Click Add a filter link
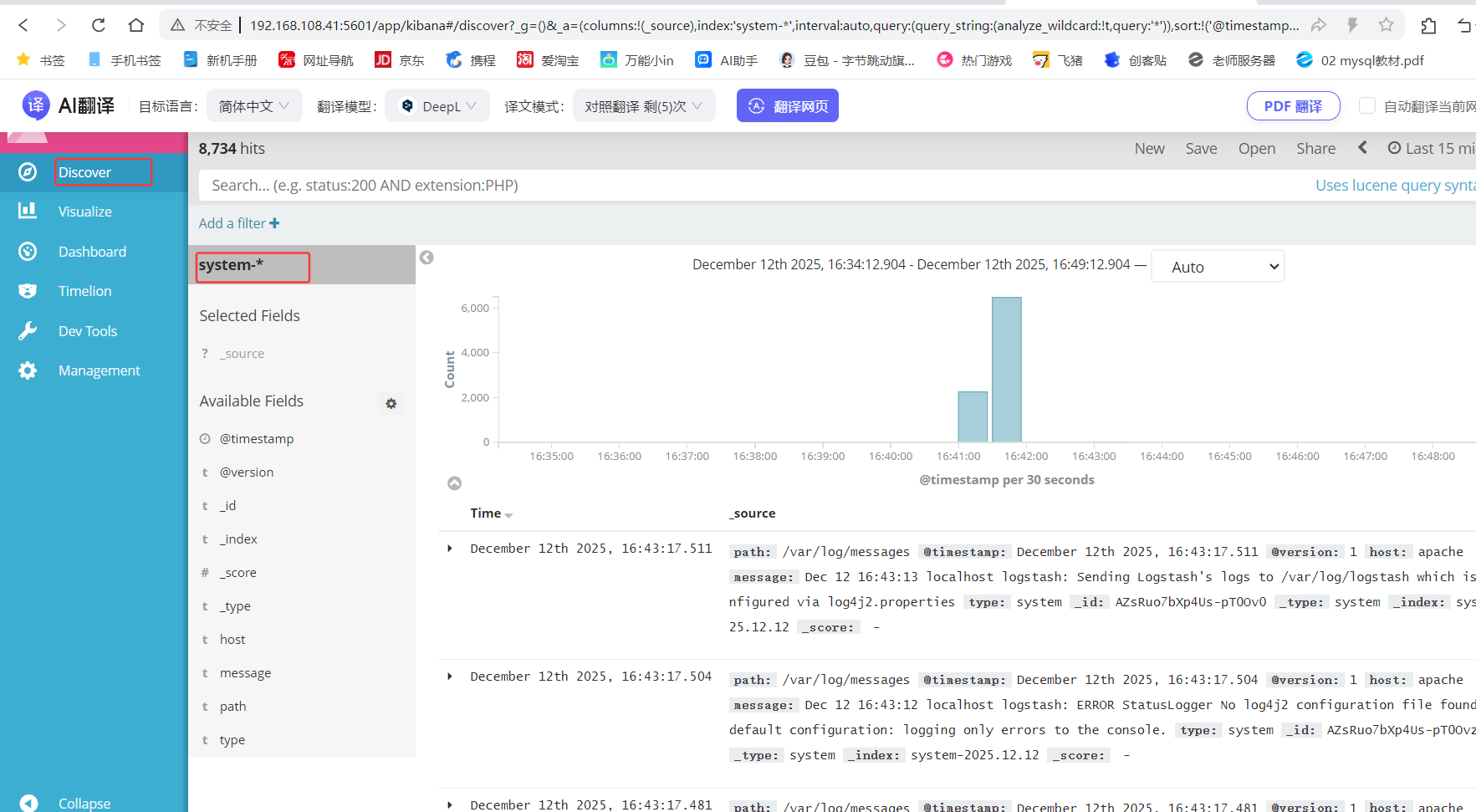Viewport: 1476px width, 812px height. coord(239,223)
